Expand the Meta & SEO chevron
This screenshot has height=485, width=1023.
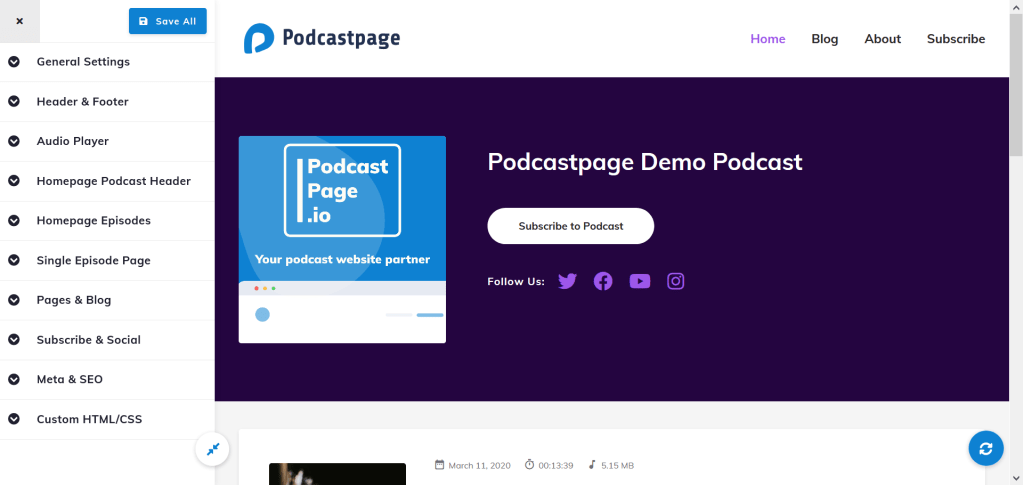click(x=14, y=379)
